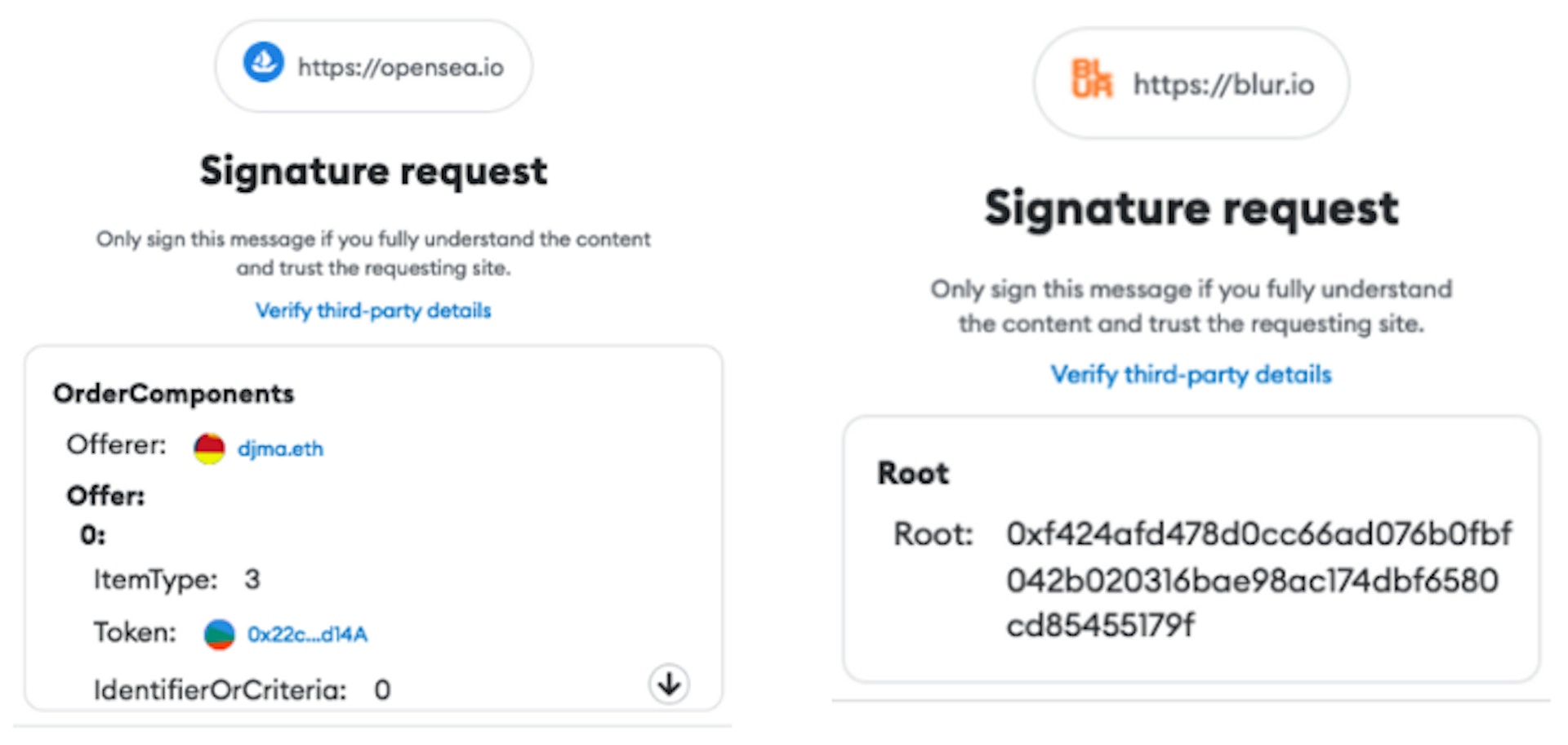
Task: Click the Offerer: field label
Action: tap(116, 445)
